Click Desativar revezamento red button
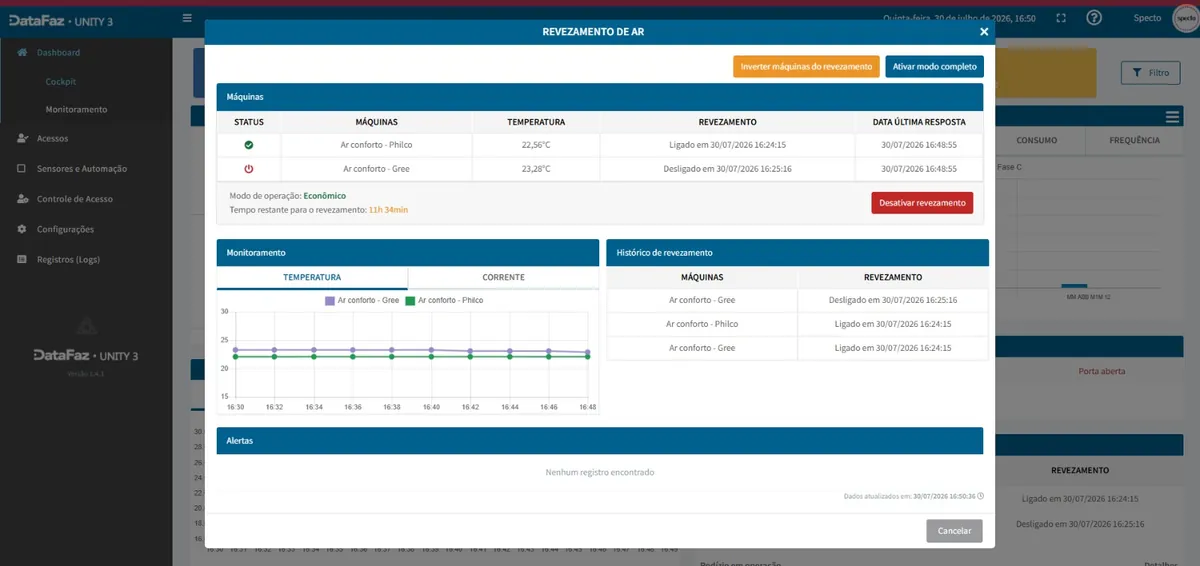 coord(922,203)
